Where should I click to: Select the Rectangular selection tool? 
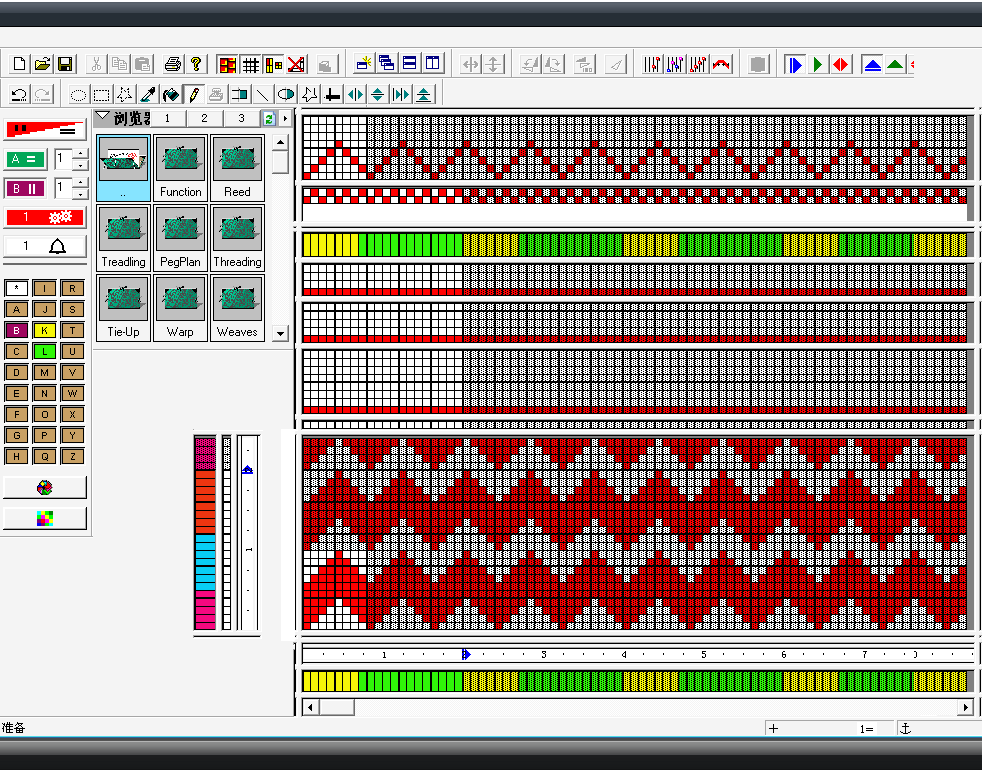click(x=101, y=95)
